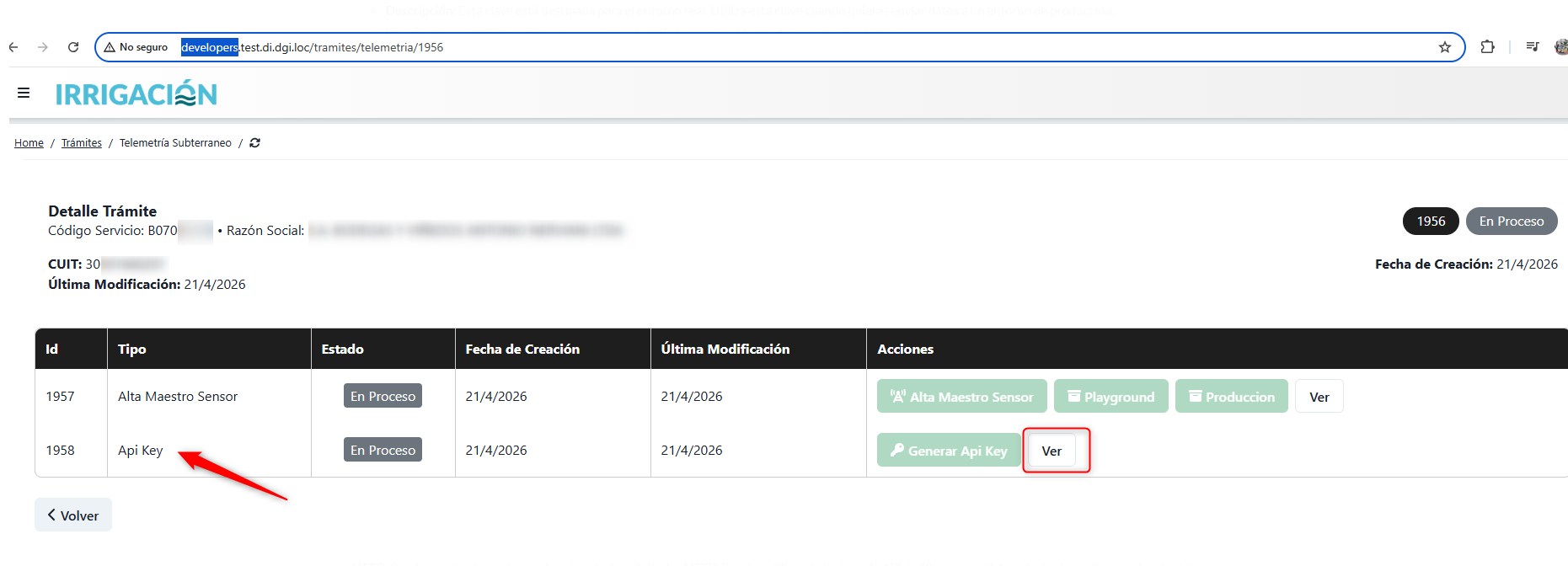The height and width of the screenshot is (566, 1568).
Task: Click Ver for the Api Key row
Action: point(1052,451)
